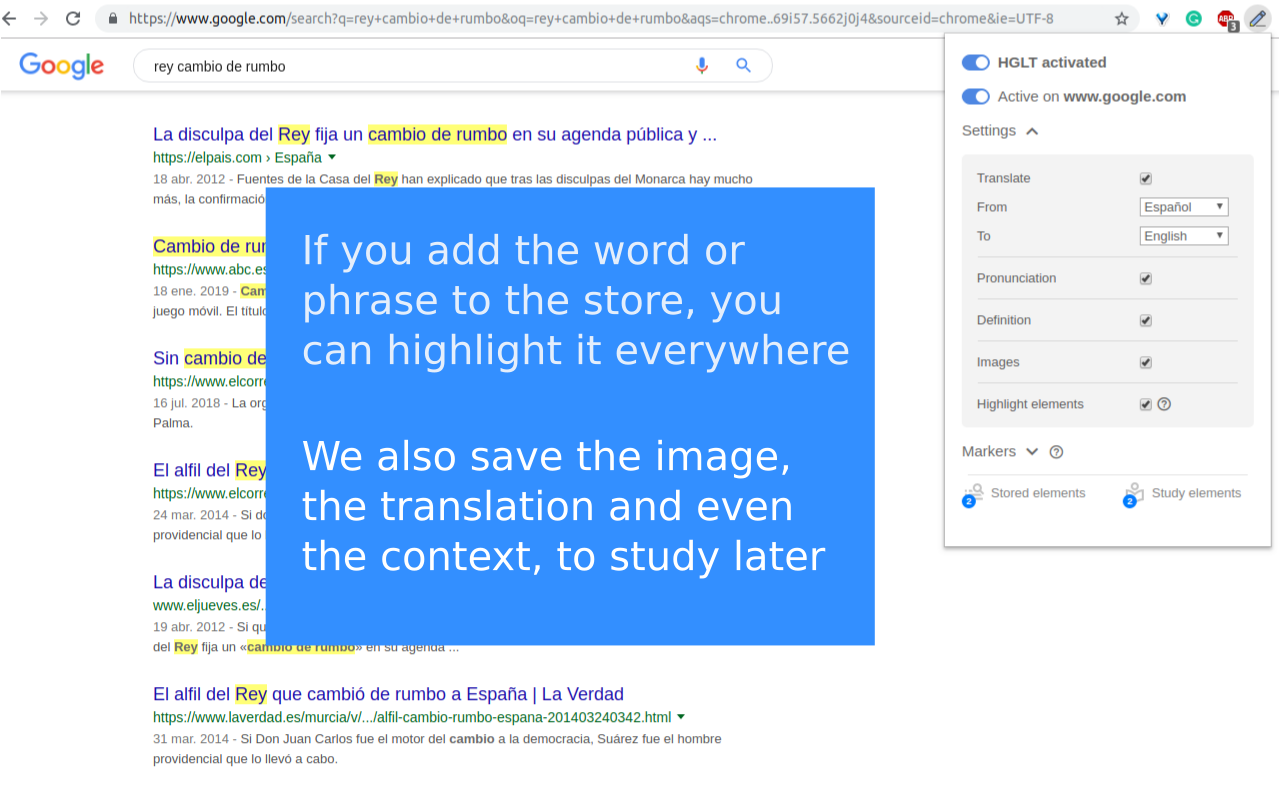Click the Translate setting label
The height and width of the screenshot is (800, 1280).
click(x=1003, y=178)
